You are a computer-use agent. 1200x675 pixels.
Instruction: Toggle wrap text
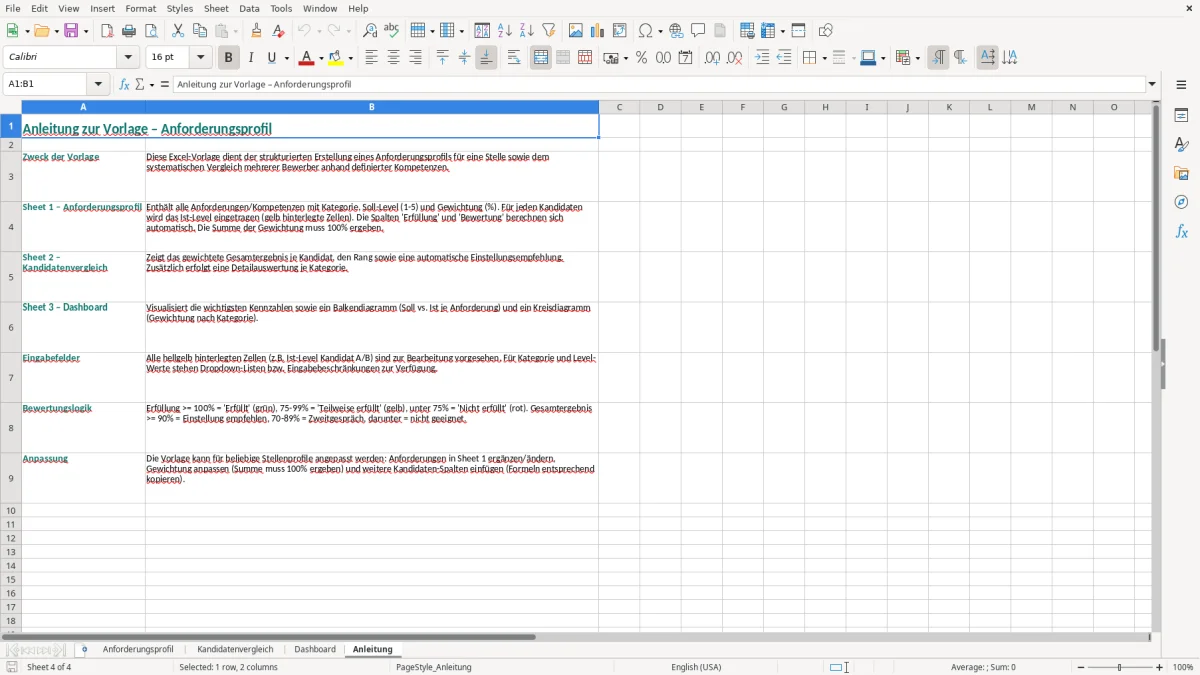(x=514, y=58)
